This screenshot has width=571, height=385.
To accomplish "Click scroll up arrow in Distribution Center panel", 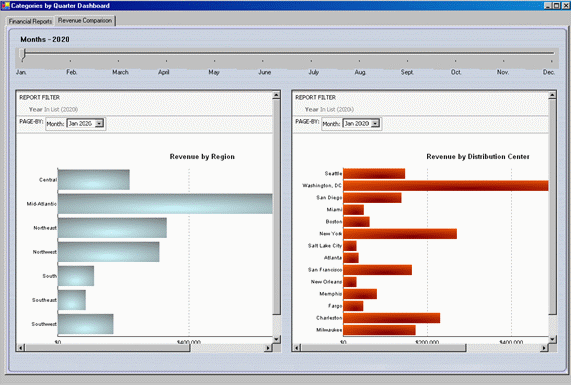I will [552, 95].
